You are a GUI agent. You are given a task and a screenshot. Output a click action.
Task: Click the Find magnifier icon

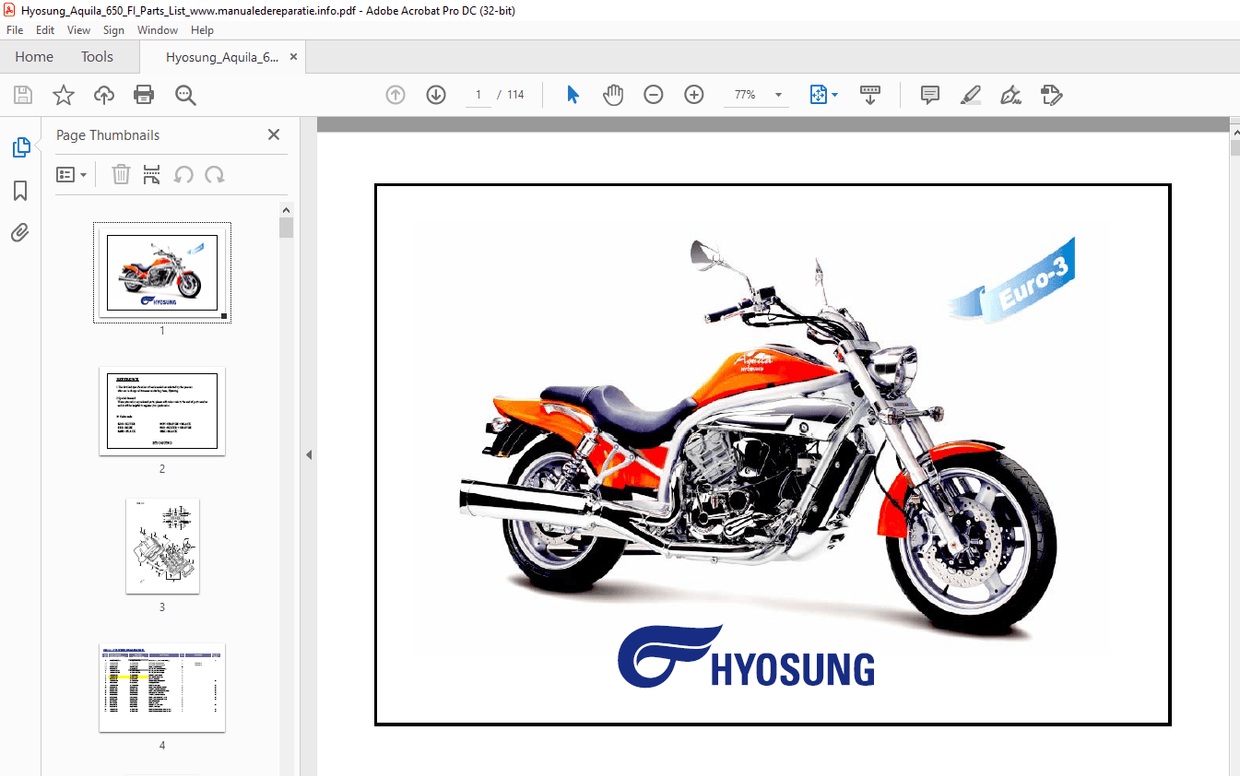click(x=184, y=94)
